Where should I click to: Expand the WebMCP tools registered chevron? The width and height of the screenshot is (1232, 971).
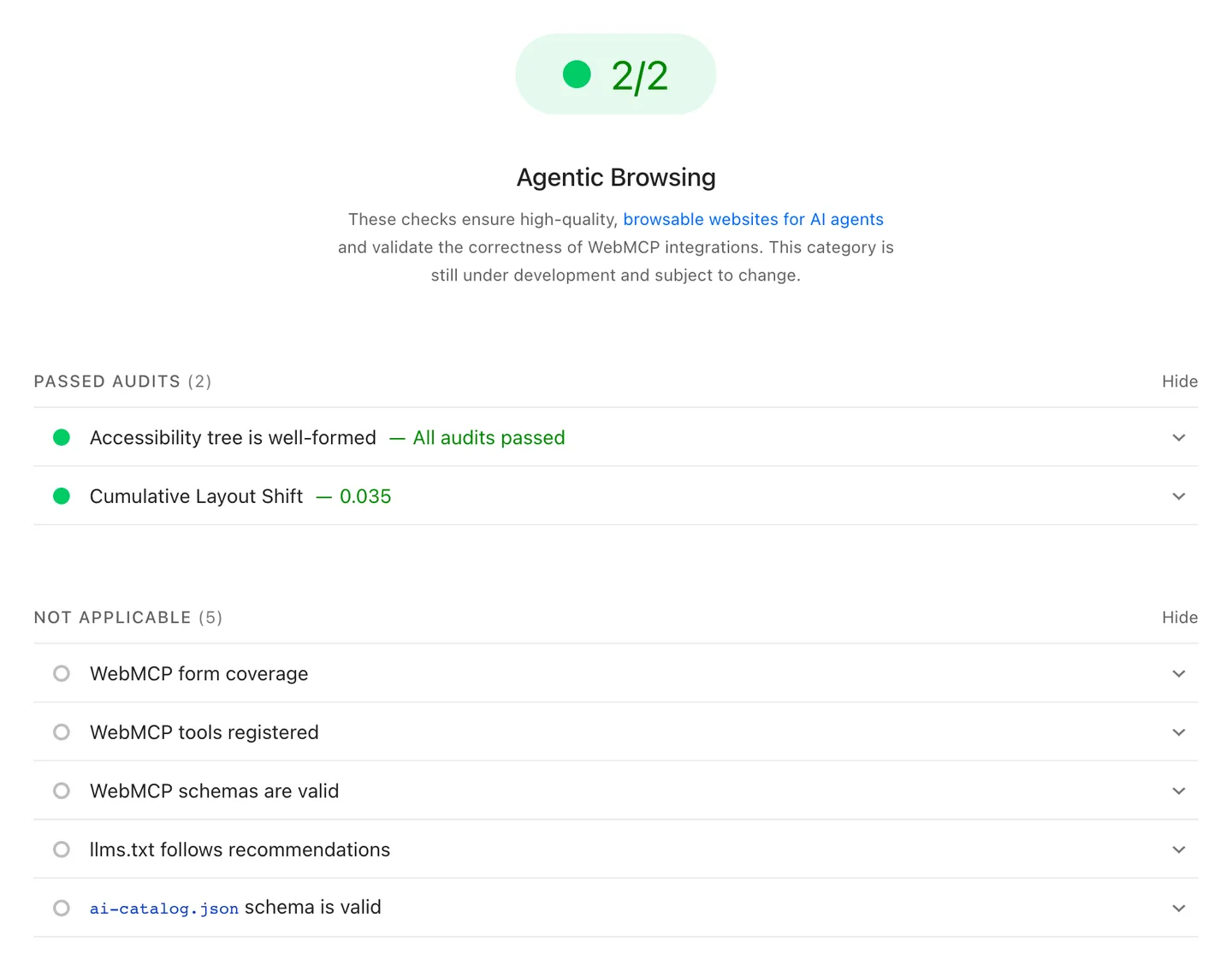click(x=1179, y=732)
